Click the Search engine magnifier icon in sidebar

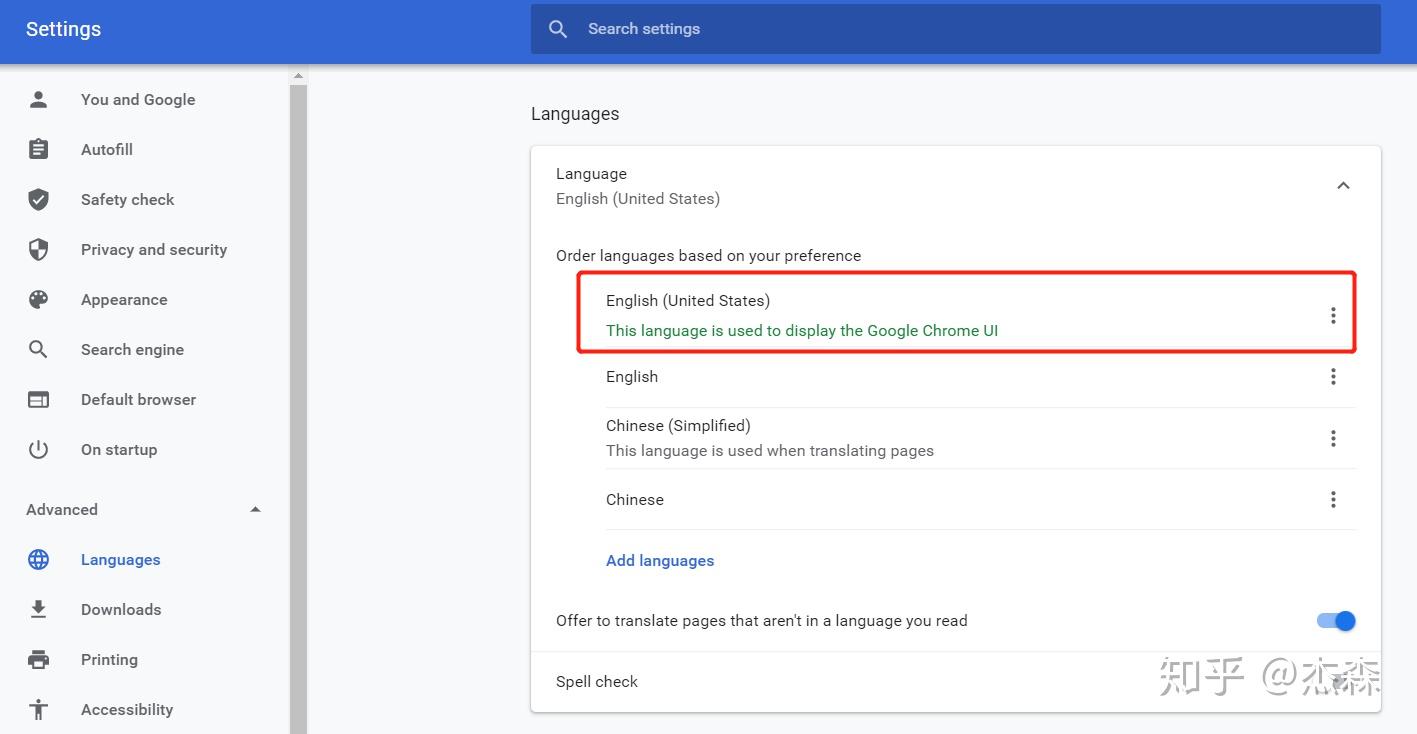point(38,349)
